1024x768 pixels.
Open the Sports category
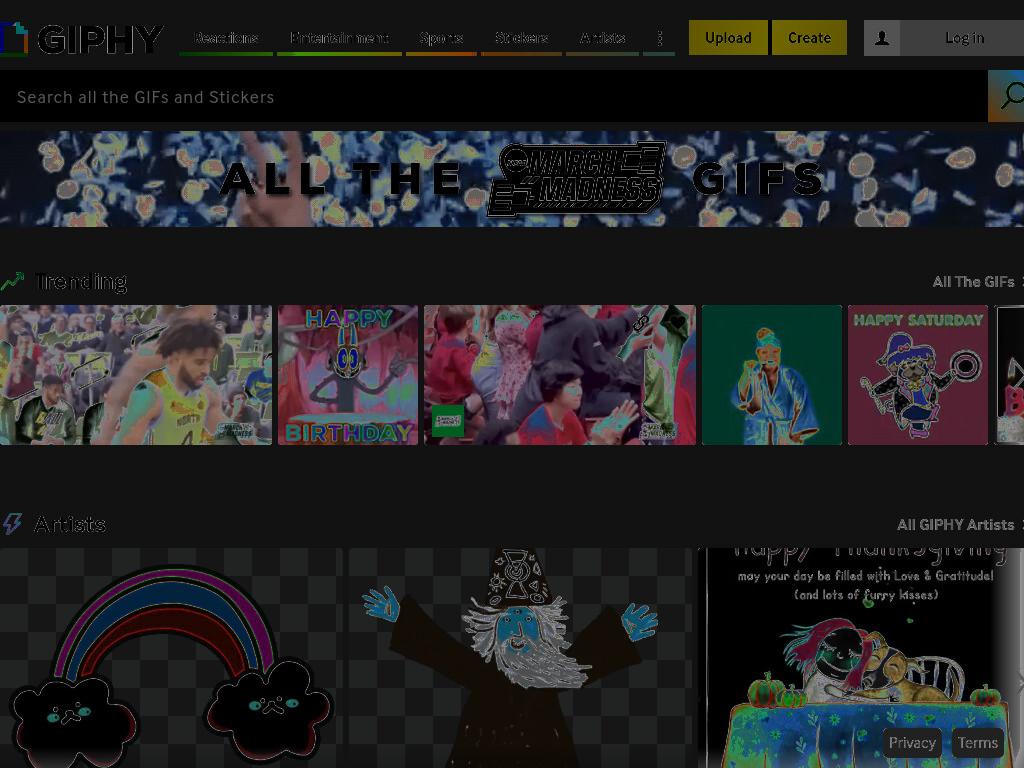coord(441,38)
